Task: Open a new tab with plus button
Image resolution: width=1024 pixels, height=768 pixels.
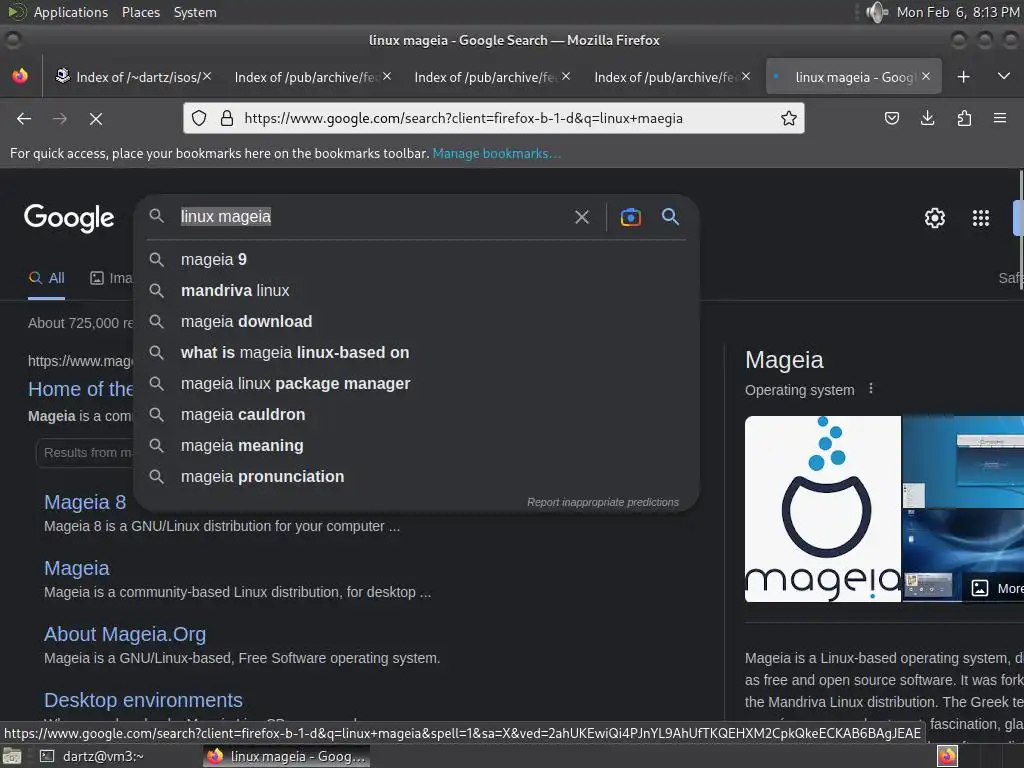Action: tap(963, 77)
